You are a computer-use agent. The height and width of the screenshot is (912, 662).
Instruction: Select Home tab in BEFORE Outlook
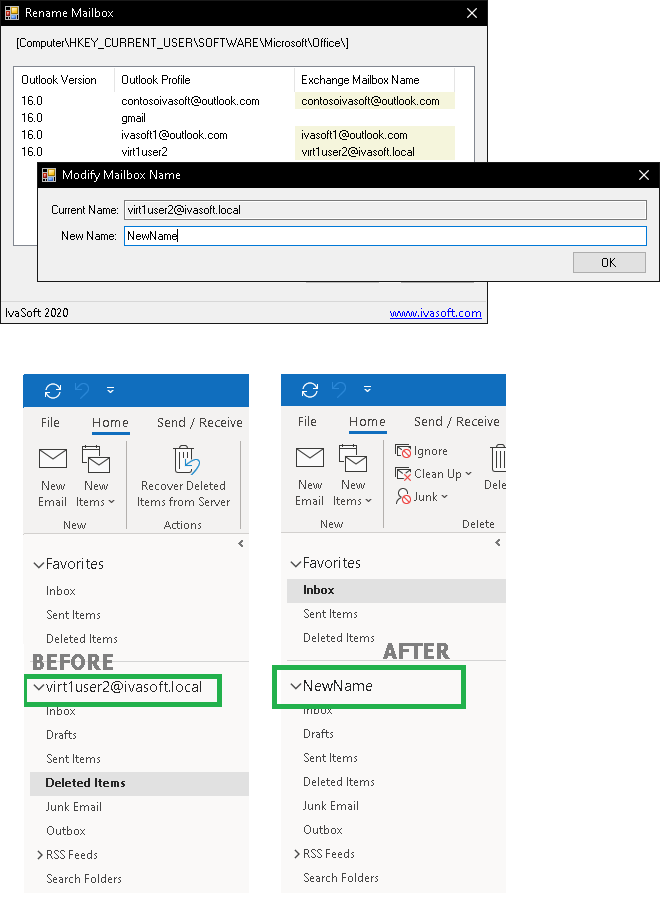point(111,423)
